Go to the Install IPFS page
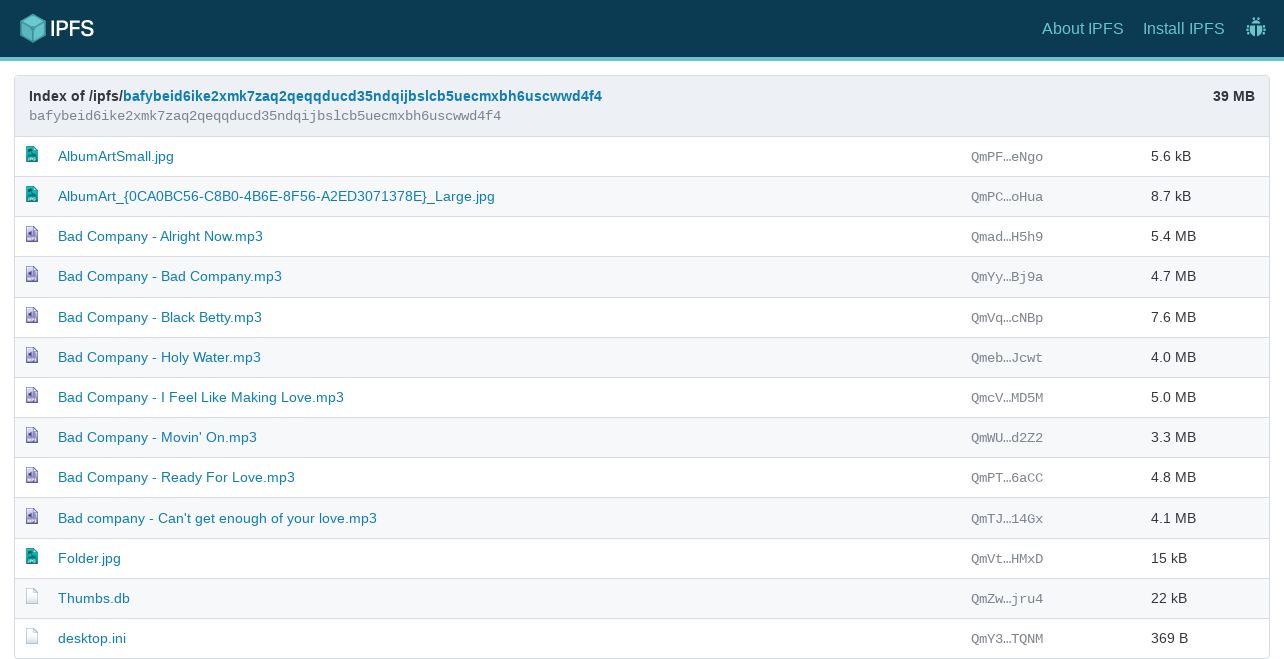 click(1183, 28)
